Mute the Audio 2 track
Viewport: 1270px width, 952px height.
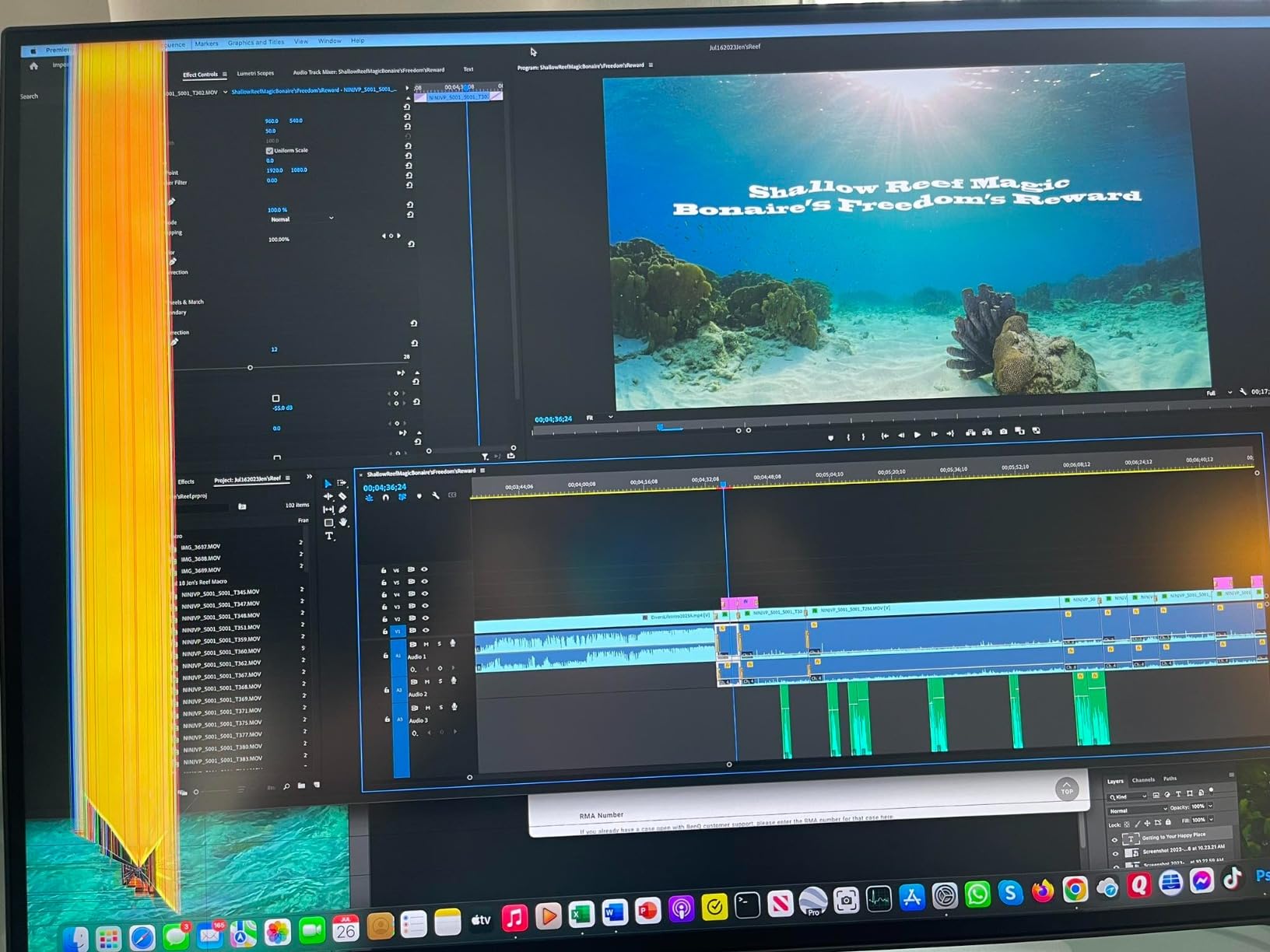click(x=426, y=681)
